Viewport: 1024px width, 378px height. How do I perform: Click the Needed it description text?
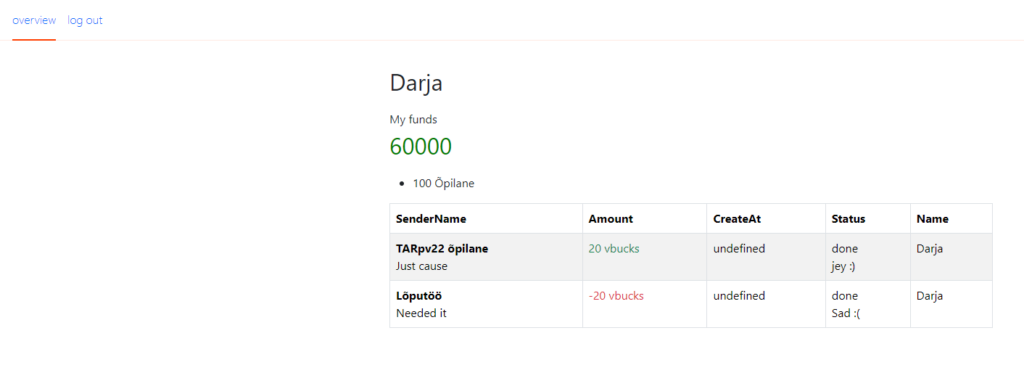pos(421,313)
